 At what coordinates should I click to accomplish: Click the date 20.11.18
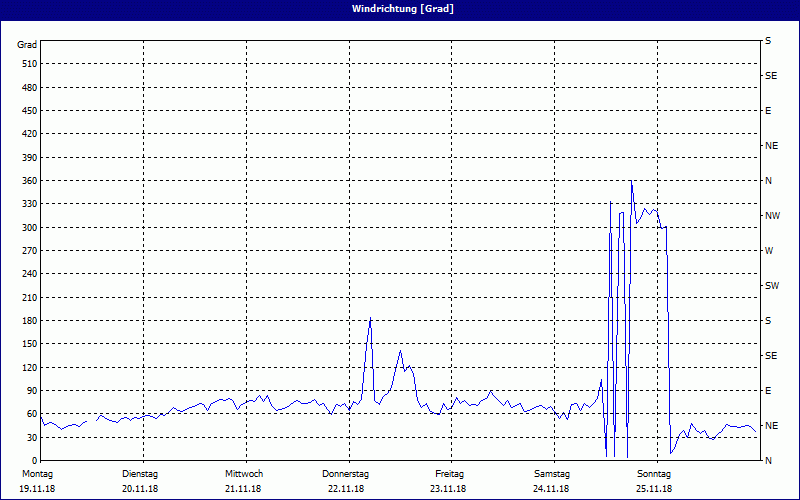[x=140, y=489]
